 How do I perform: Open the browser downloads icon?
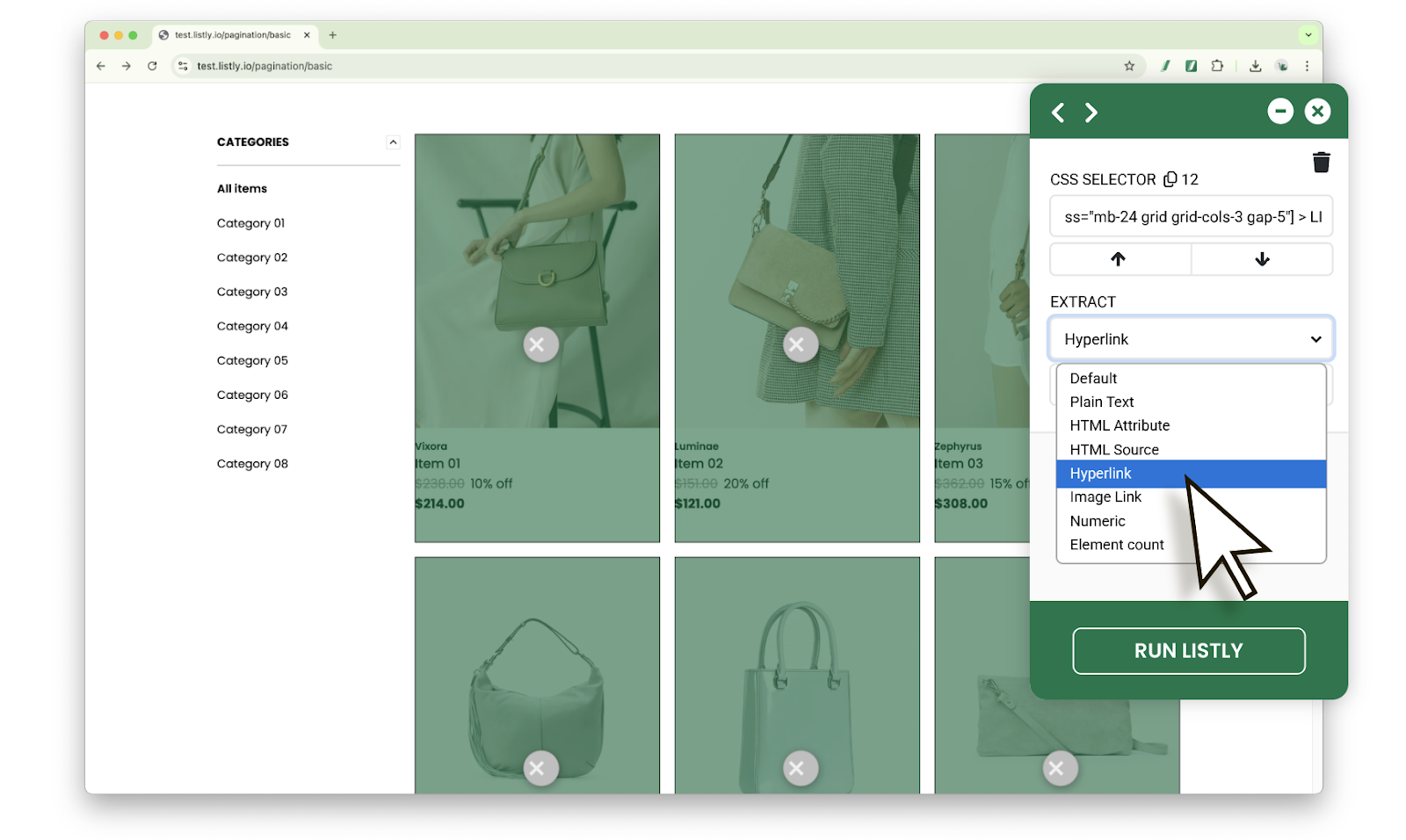pos(1255,66)
